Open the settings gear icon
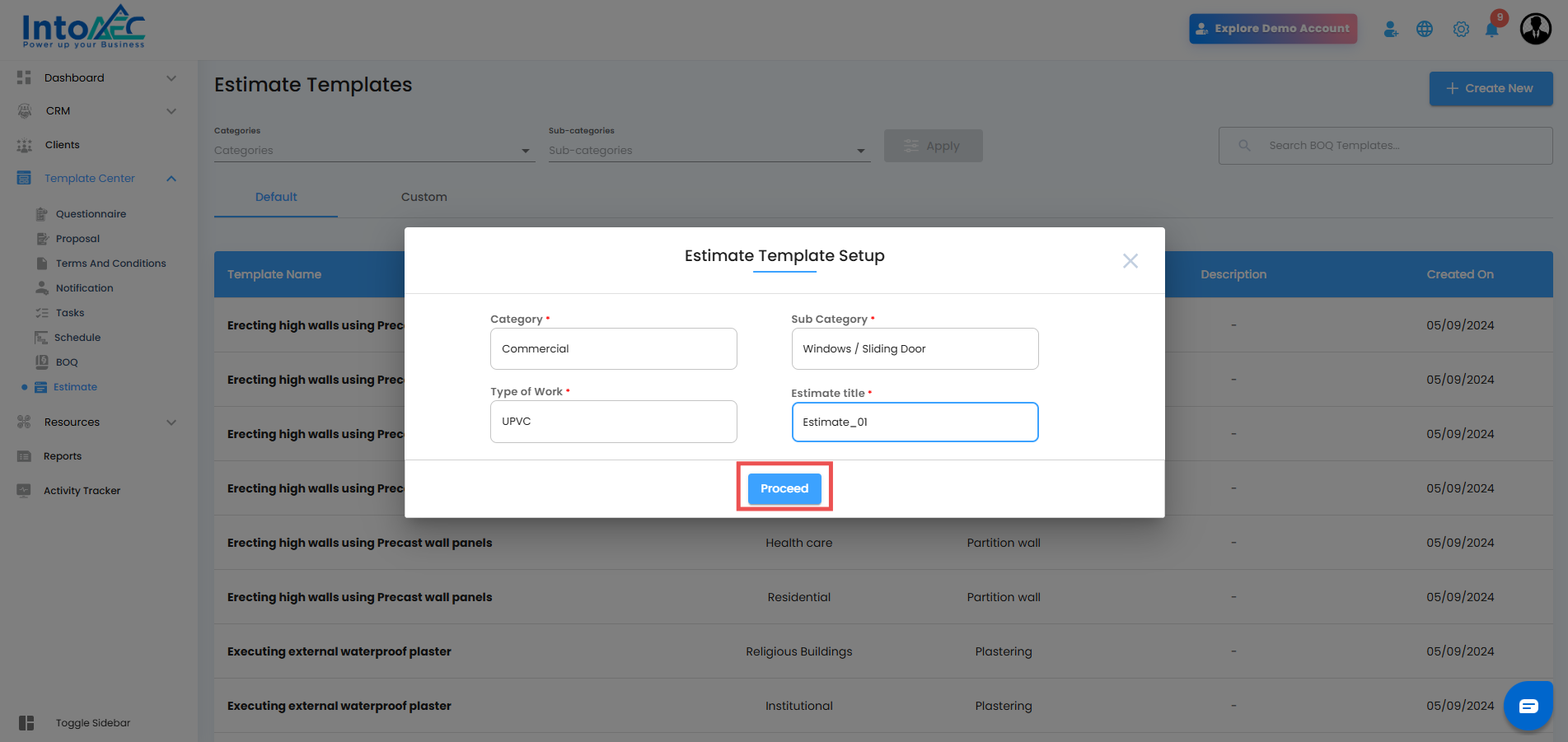This screenshot has height=742, width=1568. pos(1461,30)
